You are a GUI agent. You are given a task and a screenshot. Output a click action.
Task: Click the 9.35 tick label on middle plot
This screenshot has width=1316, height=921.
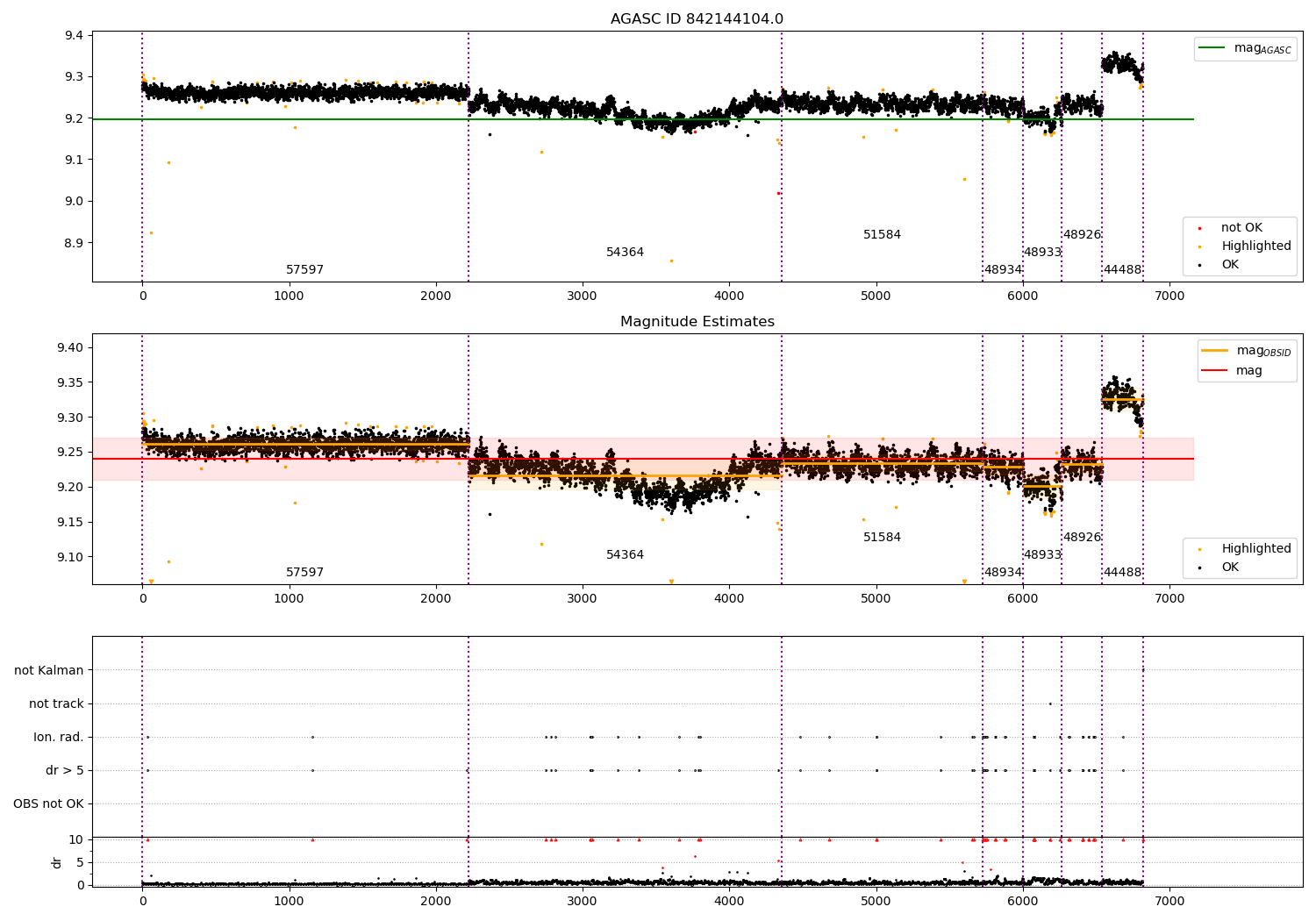pyautogui.click(x=71, y=382)
